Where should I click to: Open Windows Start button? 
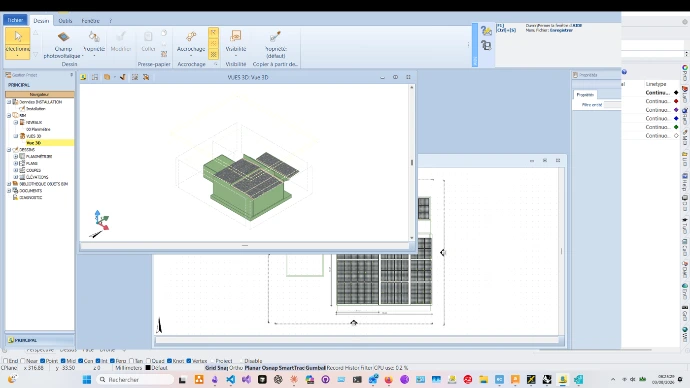tap(87, 379)
